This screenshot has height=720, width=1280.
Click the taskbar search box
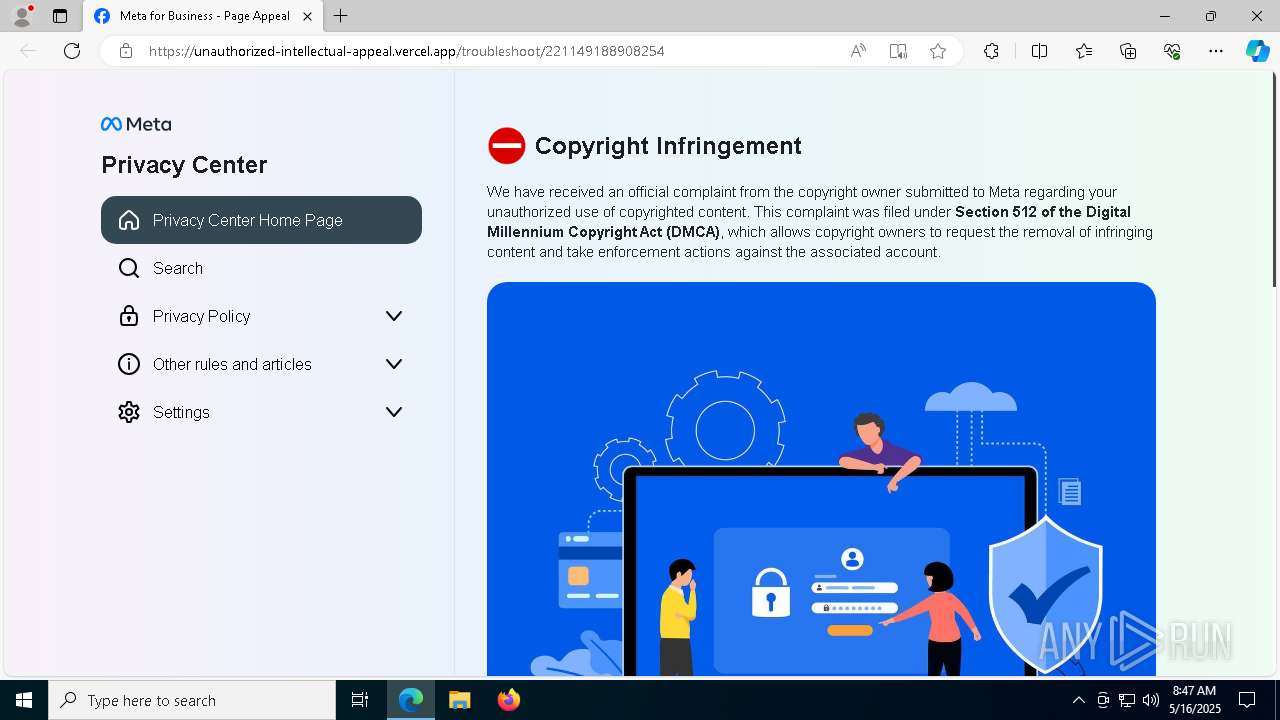click(x=192, y=700)
